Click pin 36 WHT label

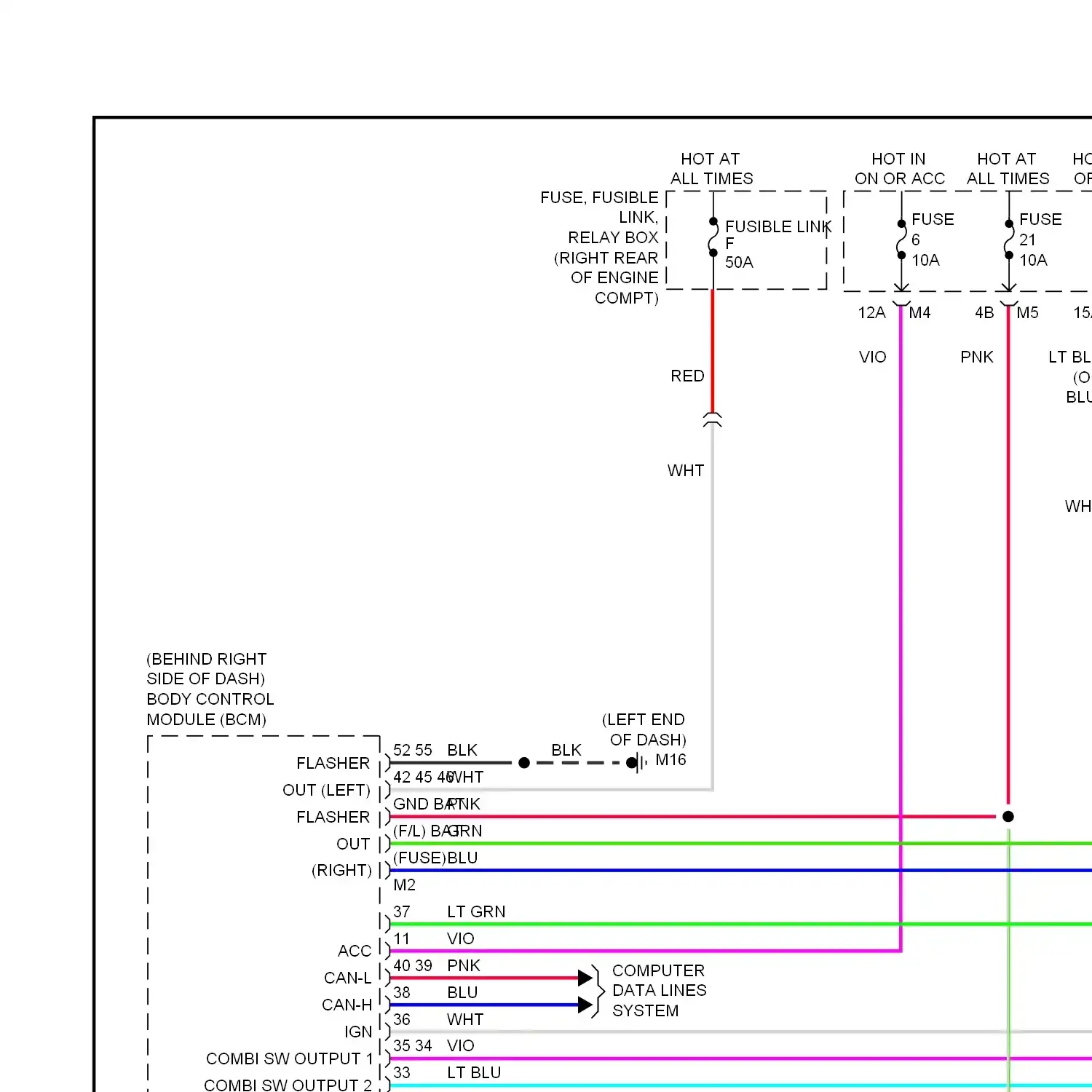(438, 1019)
